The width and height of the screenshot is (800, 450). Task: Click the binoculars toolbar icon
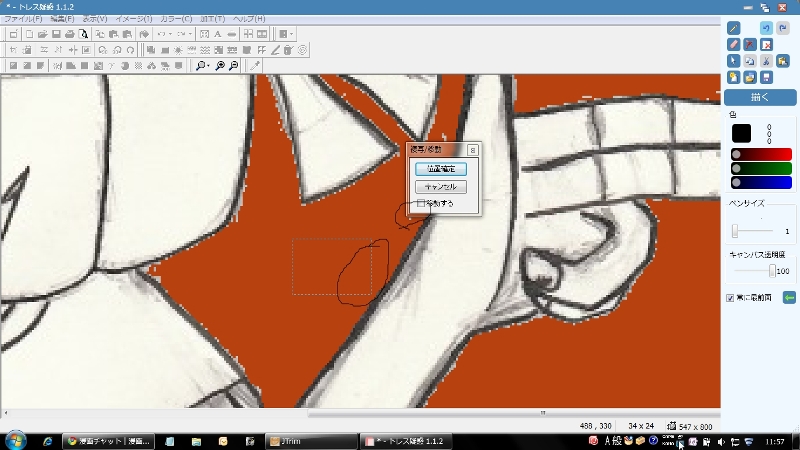152,66
